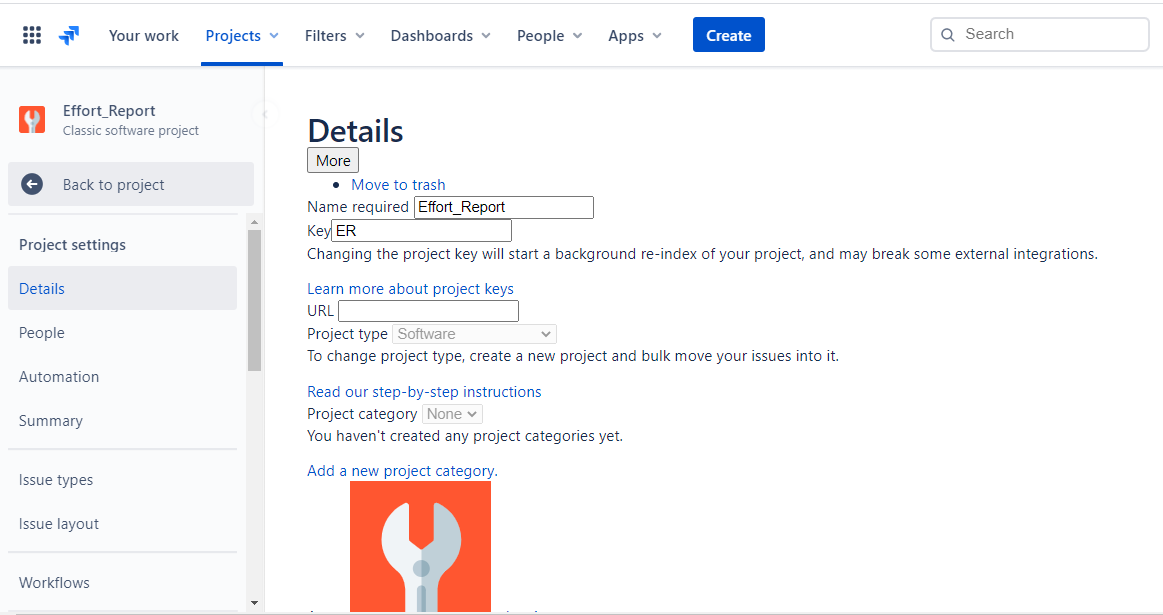Viewport: 1163px width, 615px height.
Task: Click the Jira logo icon
Action: 69,35
